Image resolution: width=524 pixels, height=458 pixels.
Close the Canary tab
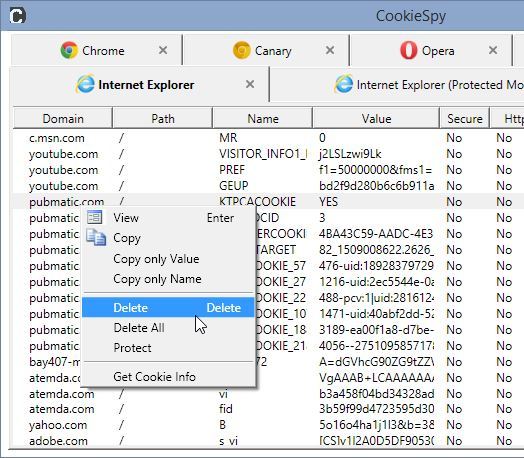point(330,50)
